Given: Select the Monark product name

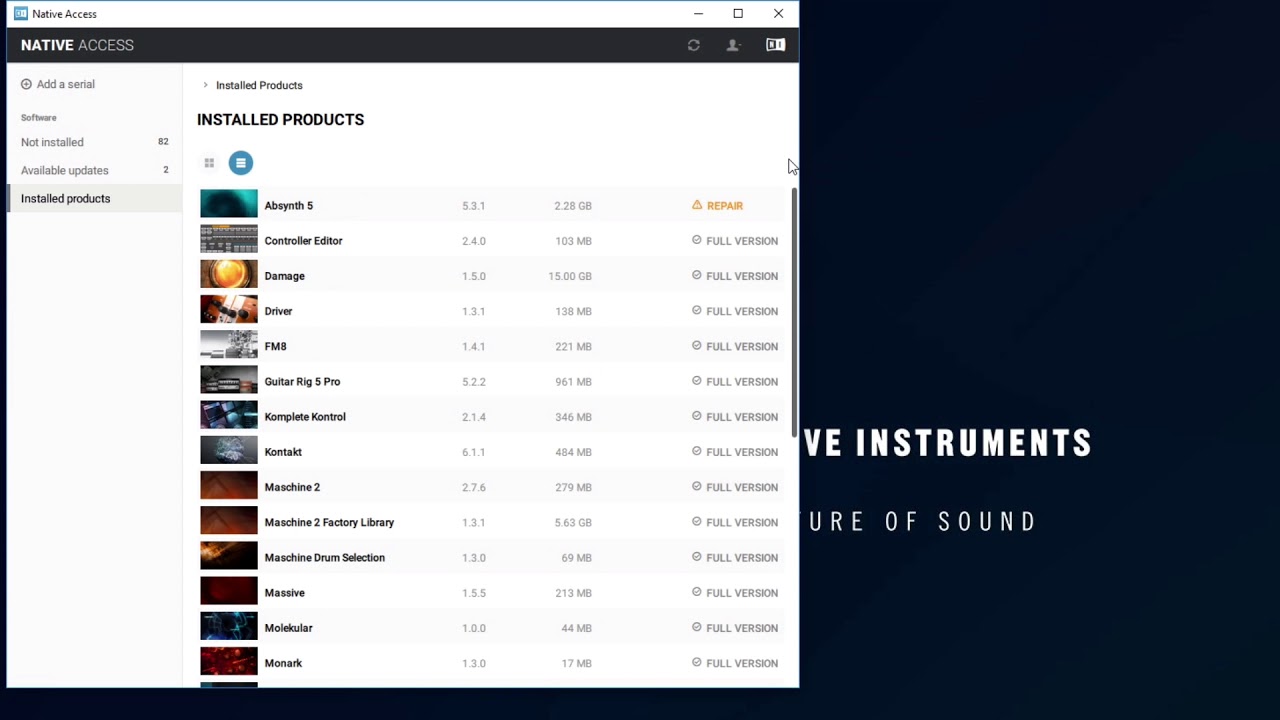Looking at the screenshot, I should click(283, 663).
